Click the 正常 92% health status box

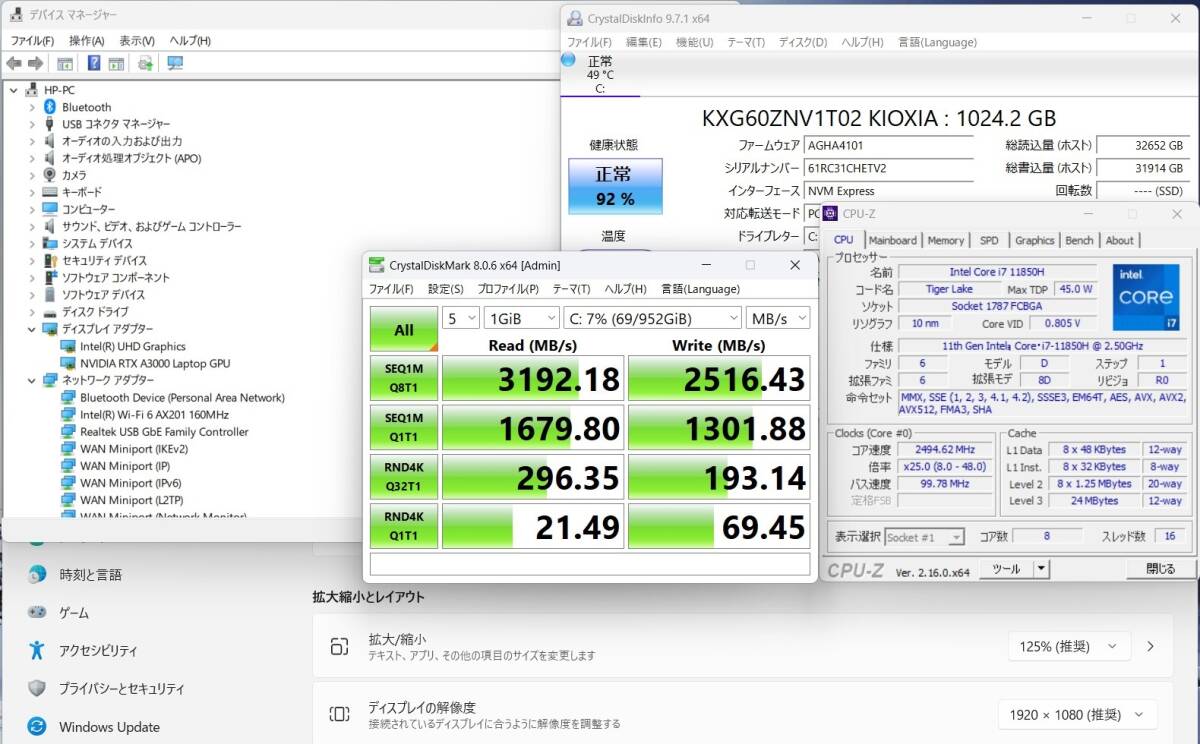click(615, 185)
